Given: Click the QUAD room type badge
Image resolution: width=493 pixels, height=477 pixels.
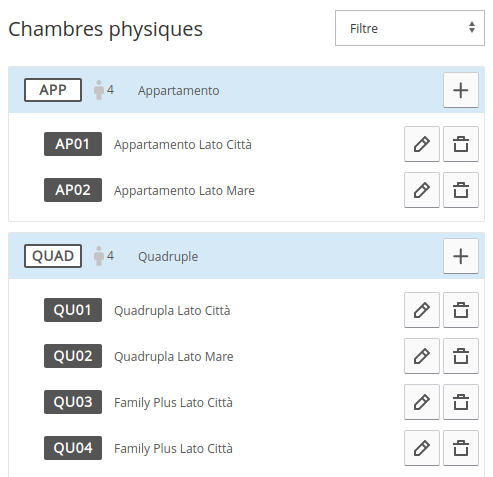Looking at the screenshot, I should click(x=53, y=256).
